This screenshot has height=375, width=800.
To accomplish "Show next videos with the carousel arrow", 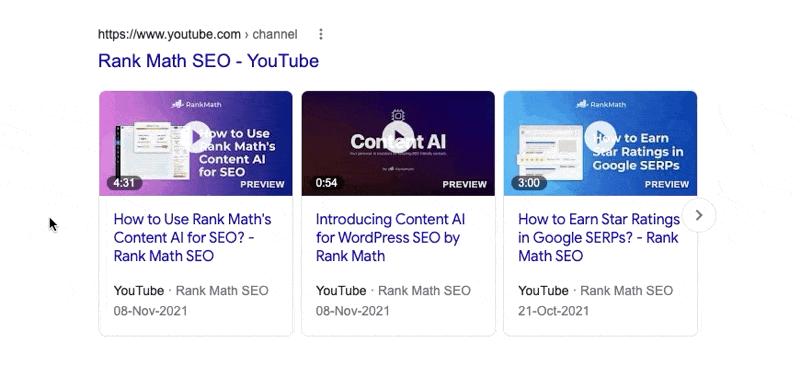I will pos(698,215).
